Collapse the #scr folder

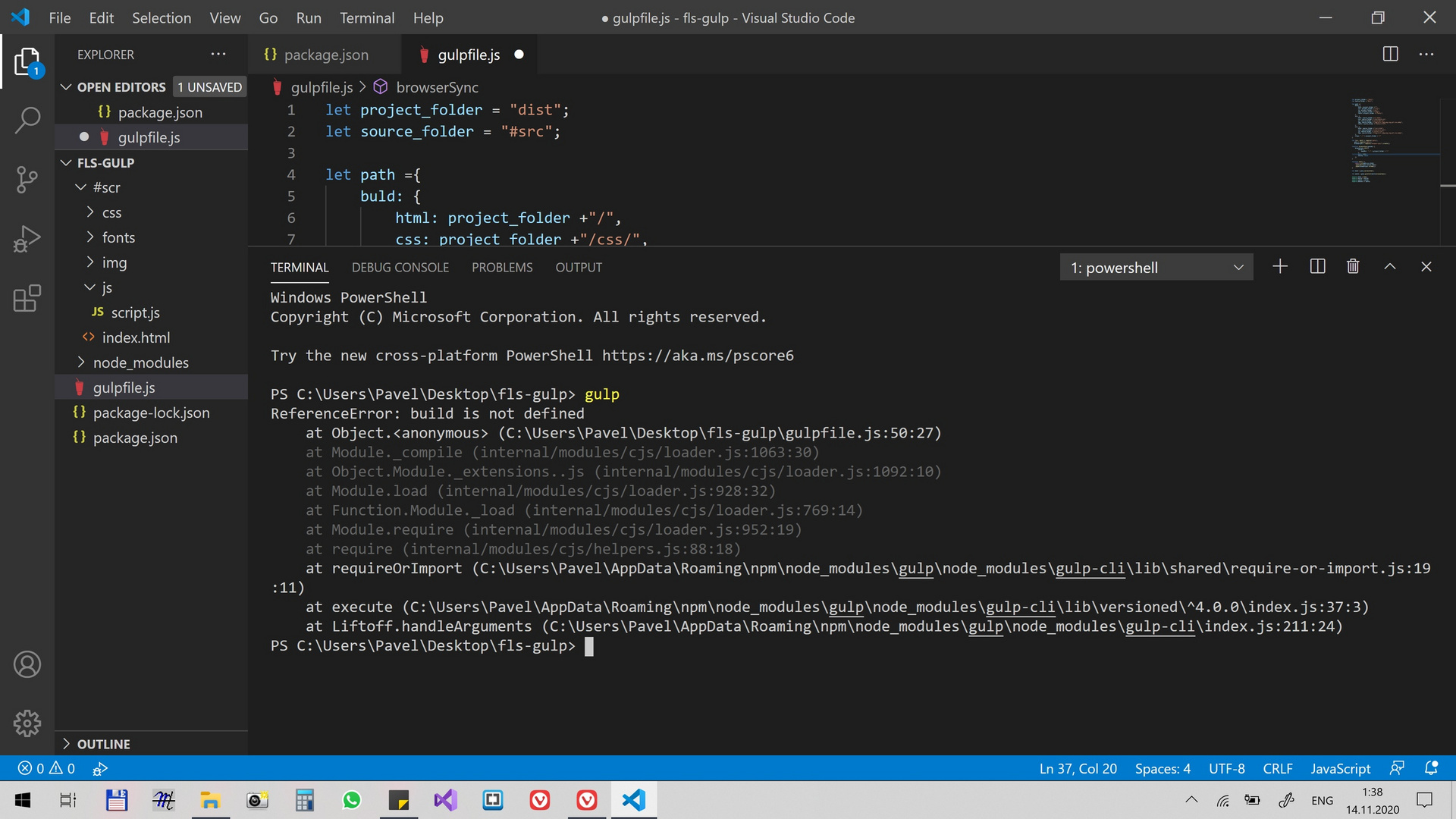click(x=81, y=187)
